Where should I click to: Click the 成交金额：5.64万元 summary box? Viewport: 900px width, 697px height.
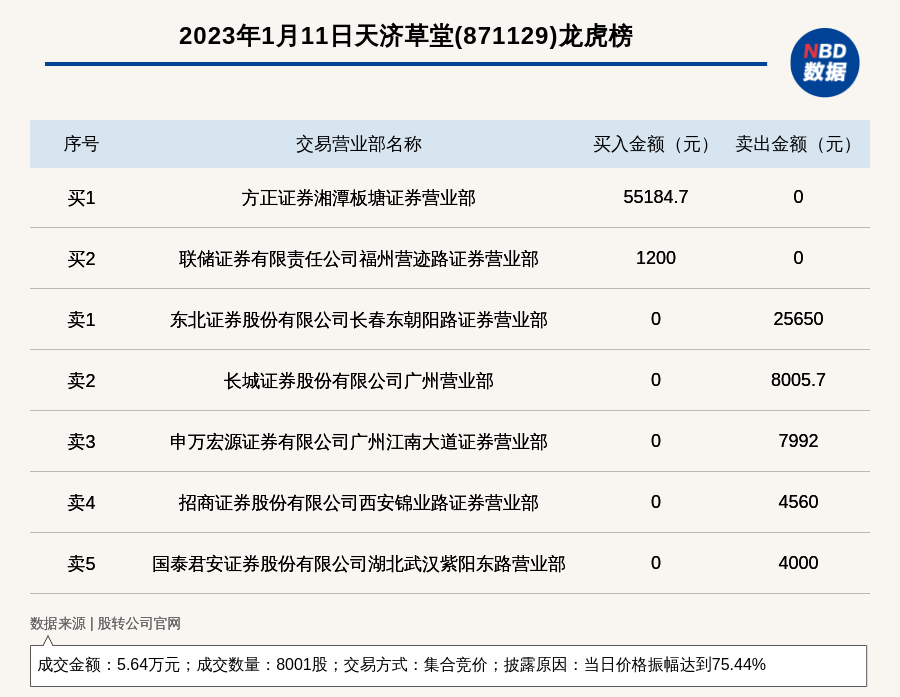tap(448, 665)
